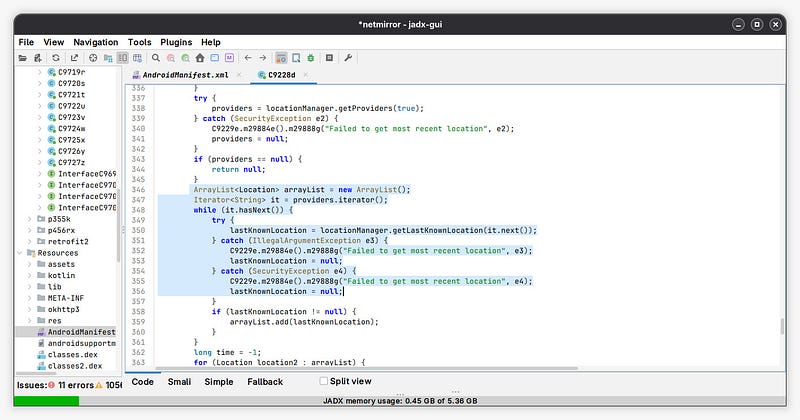Viewport: 800px width, 420px height.
Task: Launch the debugger via the green bug icon
Action: pyautogui.click(x=311, y=58)
